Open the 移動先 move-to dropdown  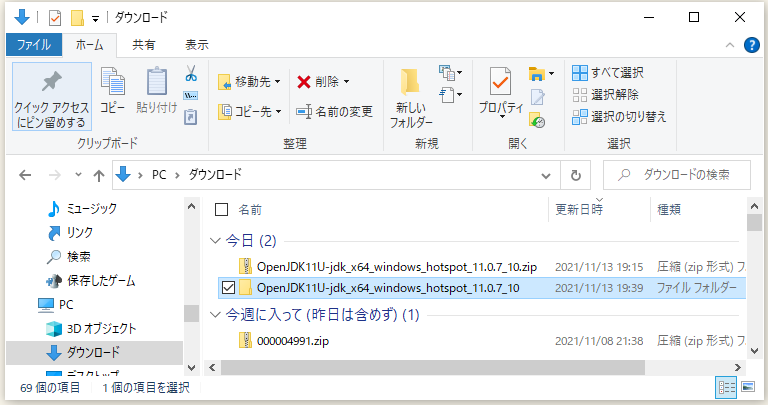(250, 81)
